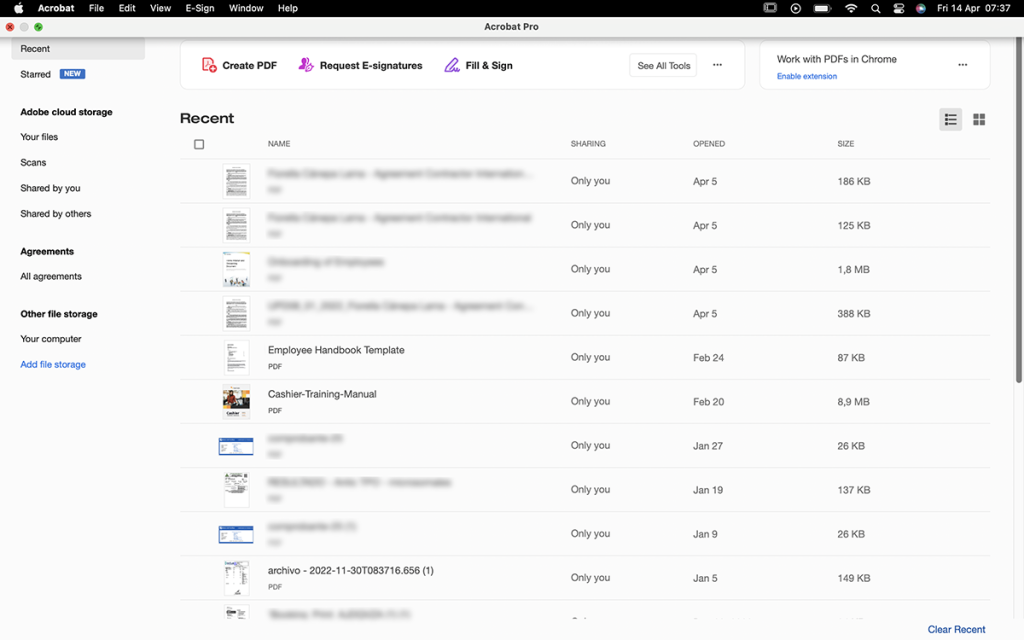This screenshot has width=1024, height=640.
Task: Click the Create PDF tool icon
Action: [x=209, y=65]
